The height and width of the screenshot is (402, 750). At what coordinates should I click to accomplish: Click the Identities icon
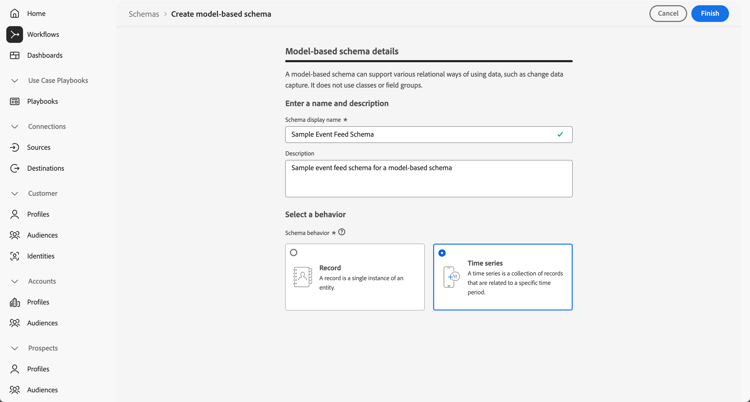click(x=15, y=257)
